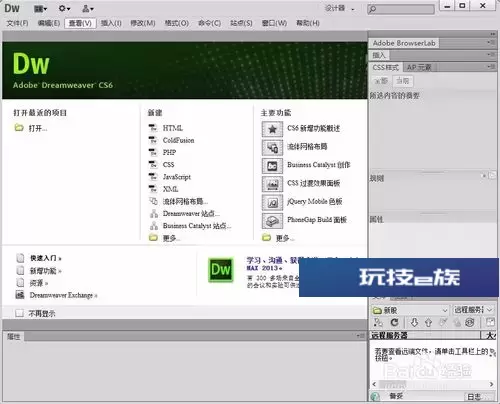Click the MAX 2013 link

pos(264,268)
